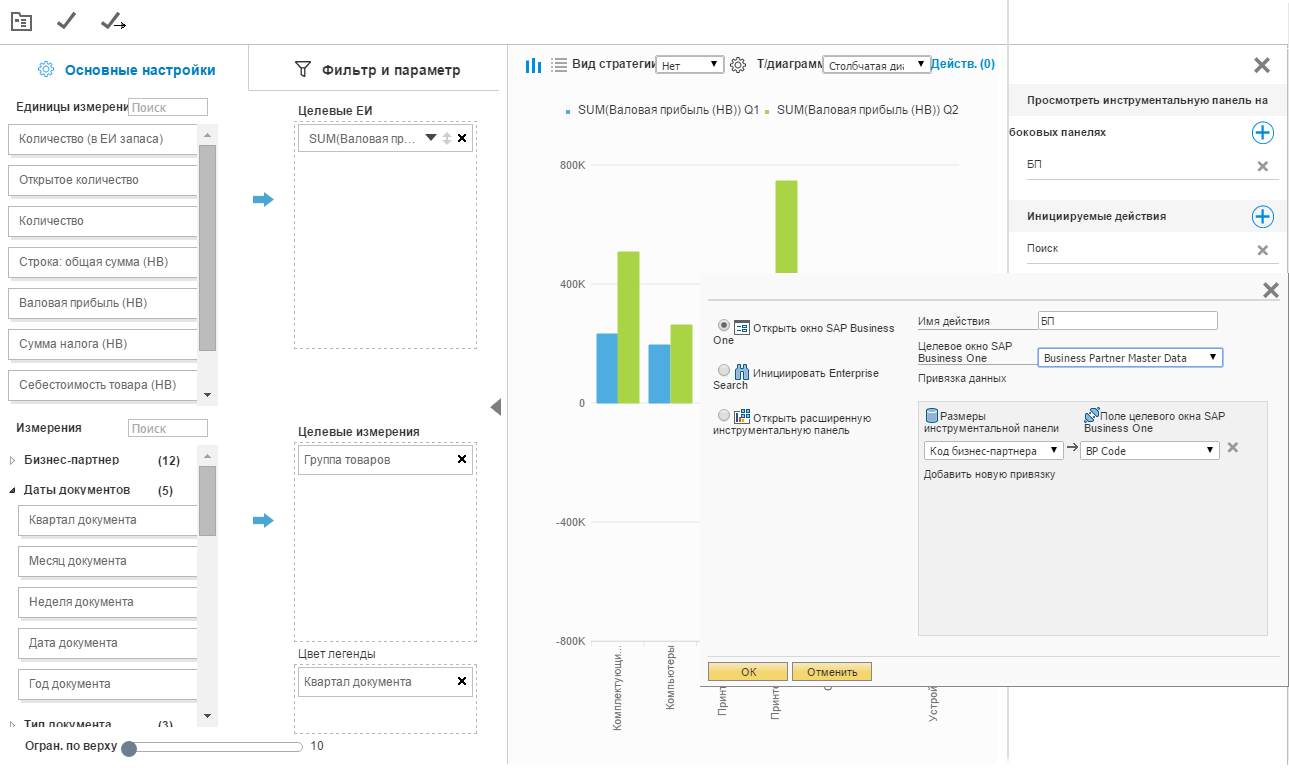Move the Огран. по верху slider handle
This screenshot has height=768, width=1289.
point(128,748)
